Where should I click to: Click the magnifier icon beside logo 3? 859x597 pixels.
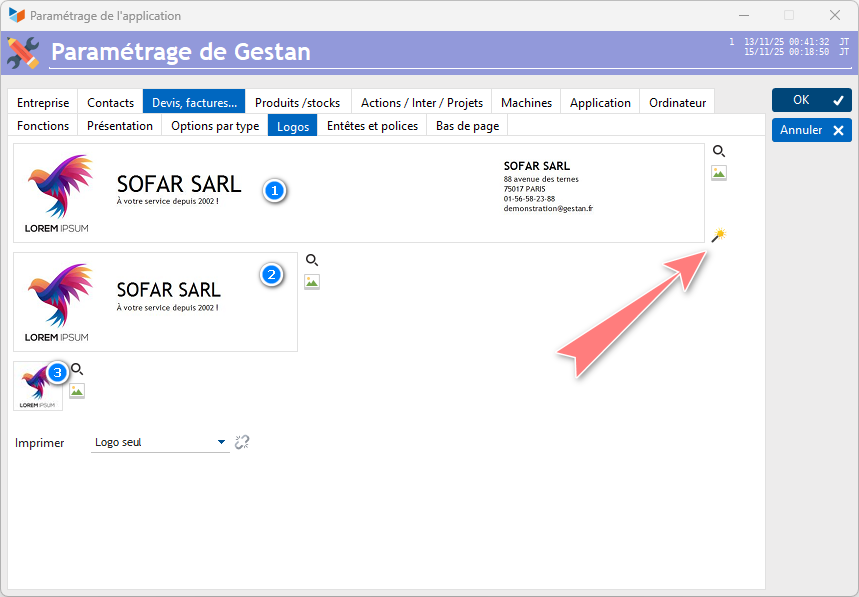77,369
